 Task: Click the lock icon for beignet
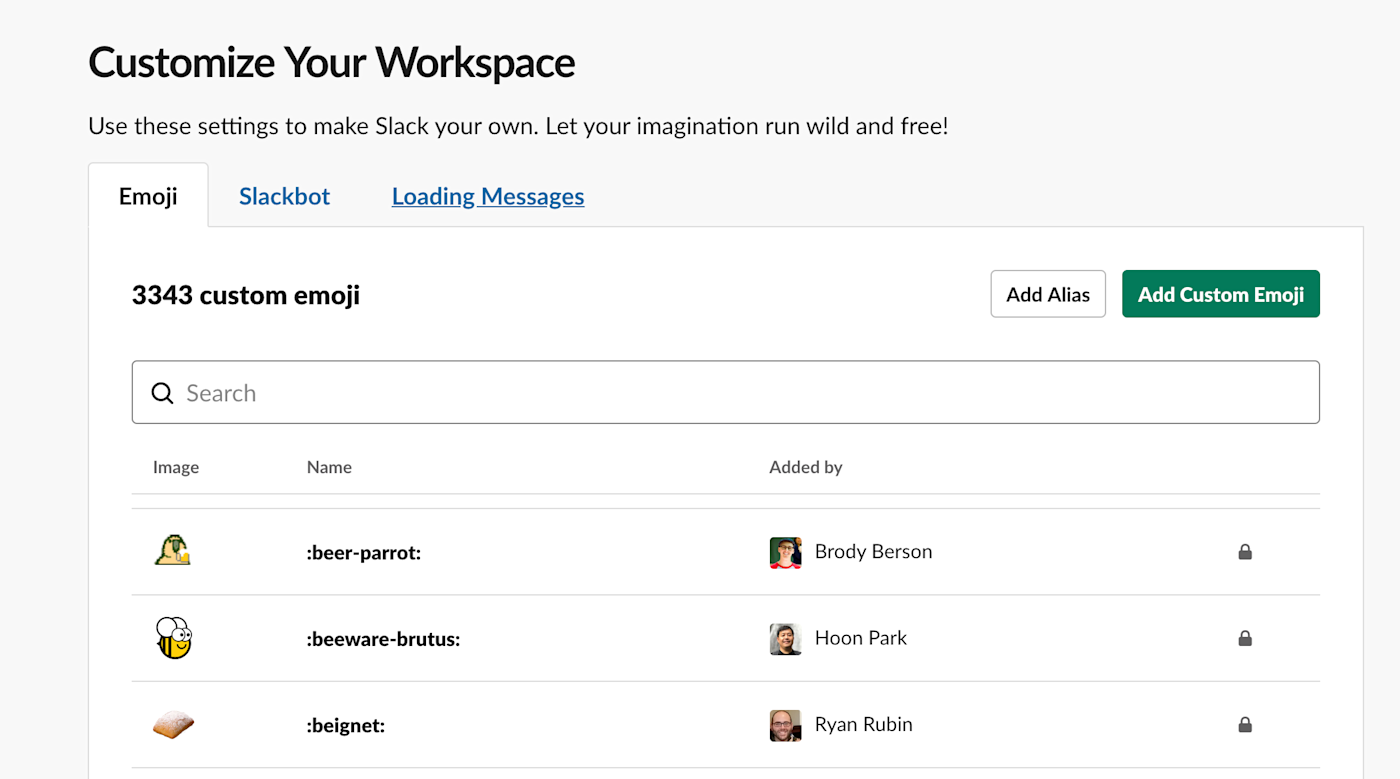coord(1245,725)
